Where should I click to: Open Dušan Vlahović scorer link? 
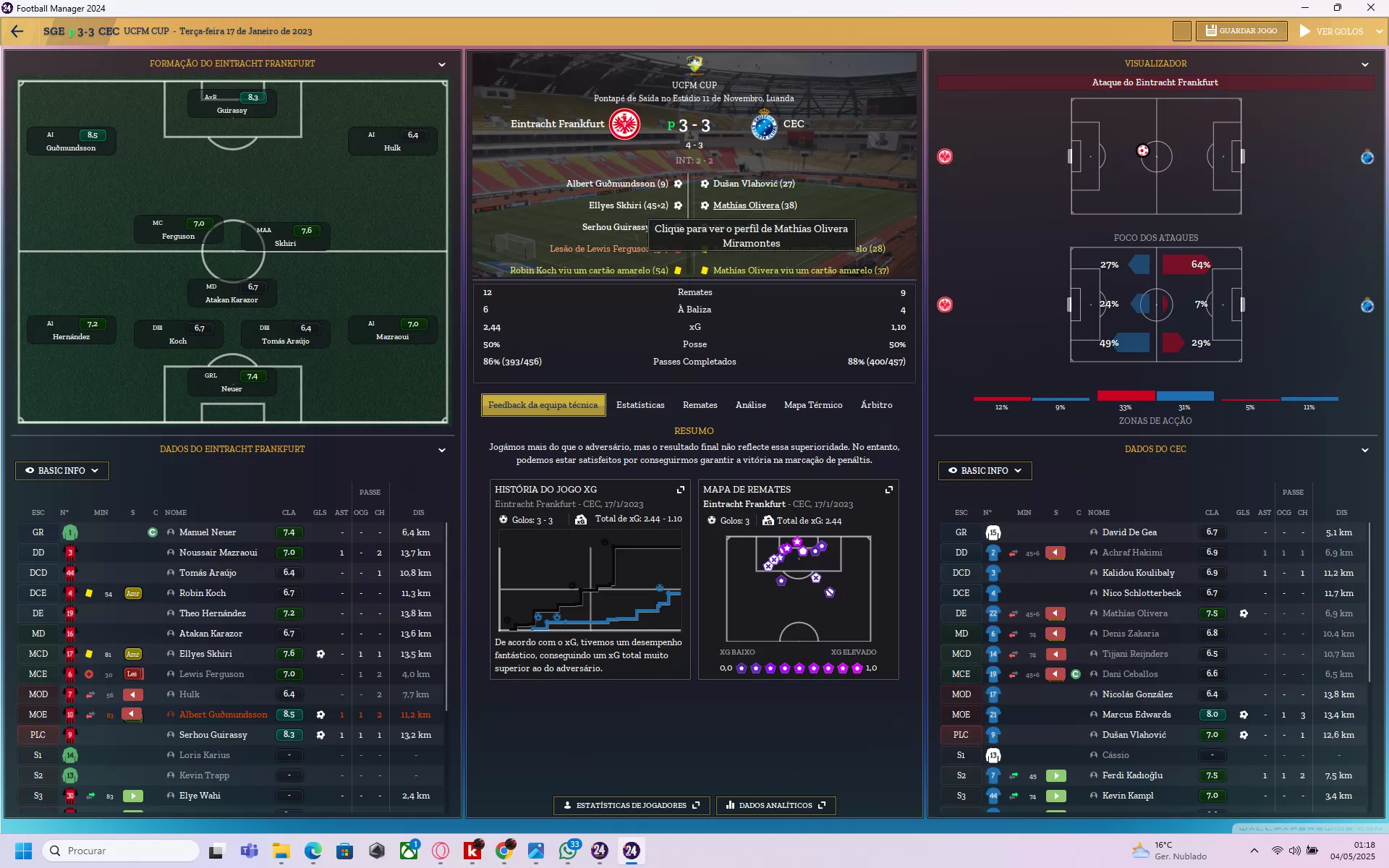click(x=754, y=184)
